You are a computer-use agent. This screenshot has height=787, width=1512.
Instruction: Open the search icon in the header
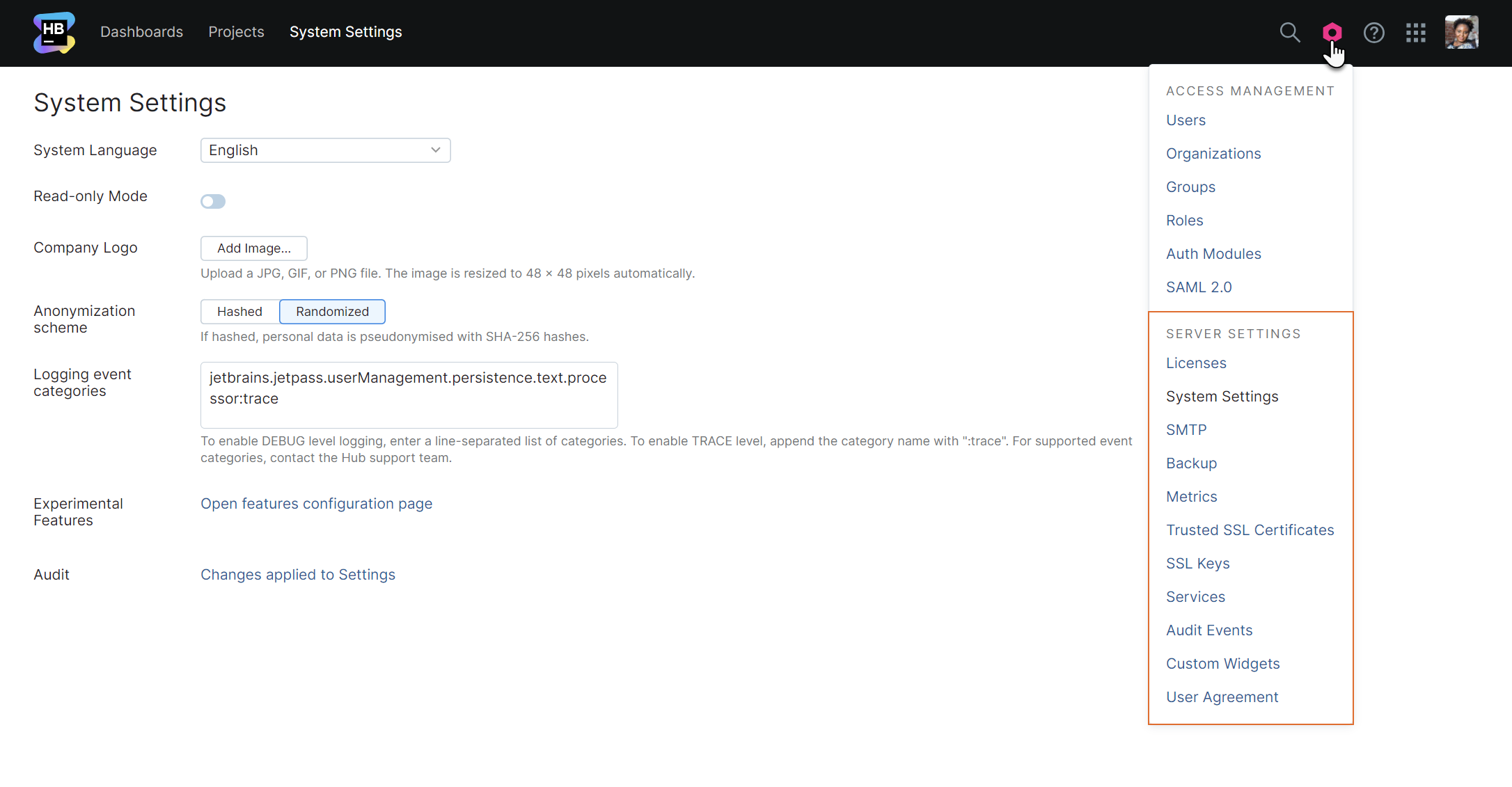click(x=1290, y=32)
